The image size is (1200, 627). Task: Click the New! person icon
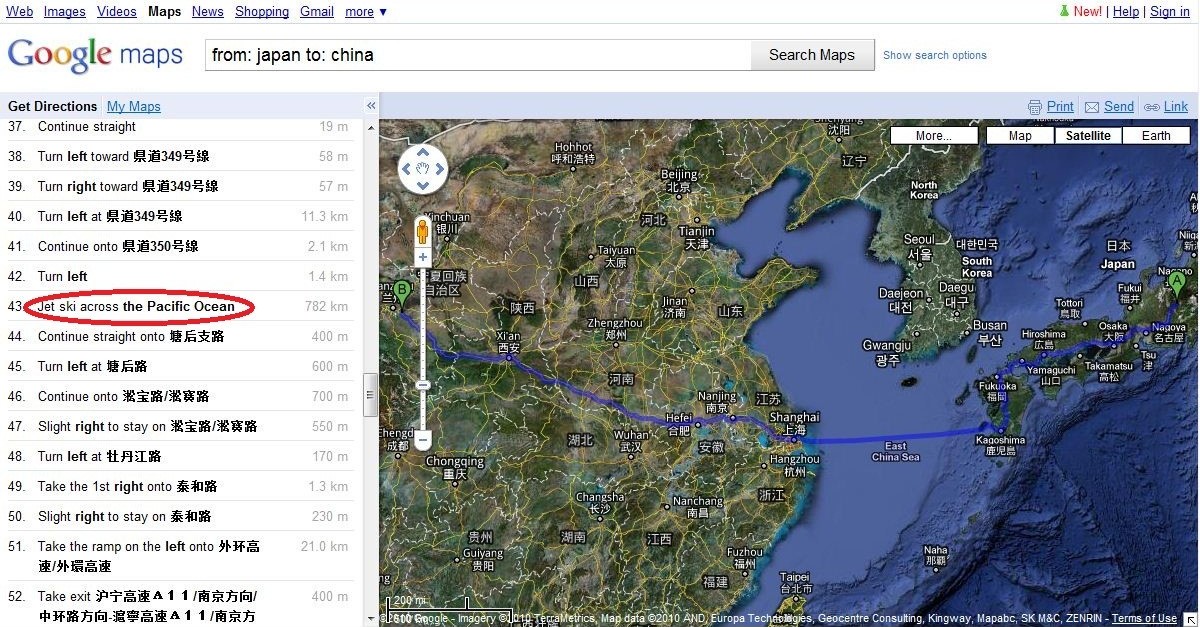1064,11
